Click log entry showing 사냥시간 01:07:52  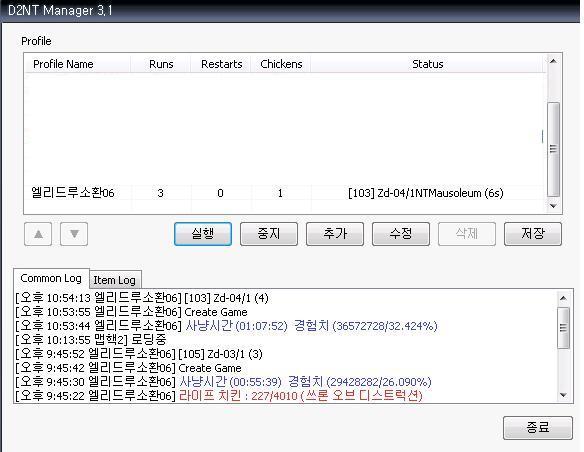pyautogui.click(x=226, y=326)
